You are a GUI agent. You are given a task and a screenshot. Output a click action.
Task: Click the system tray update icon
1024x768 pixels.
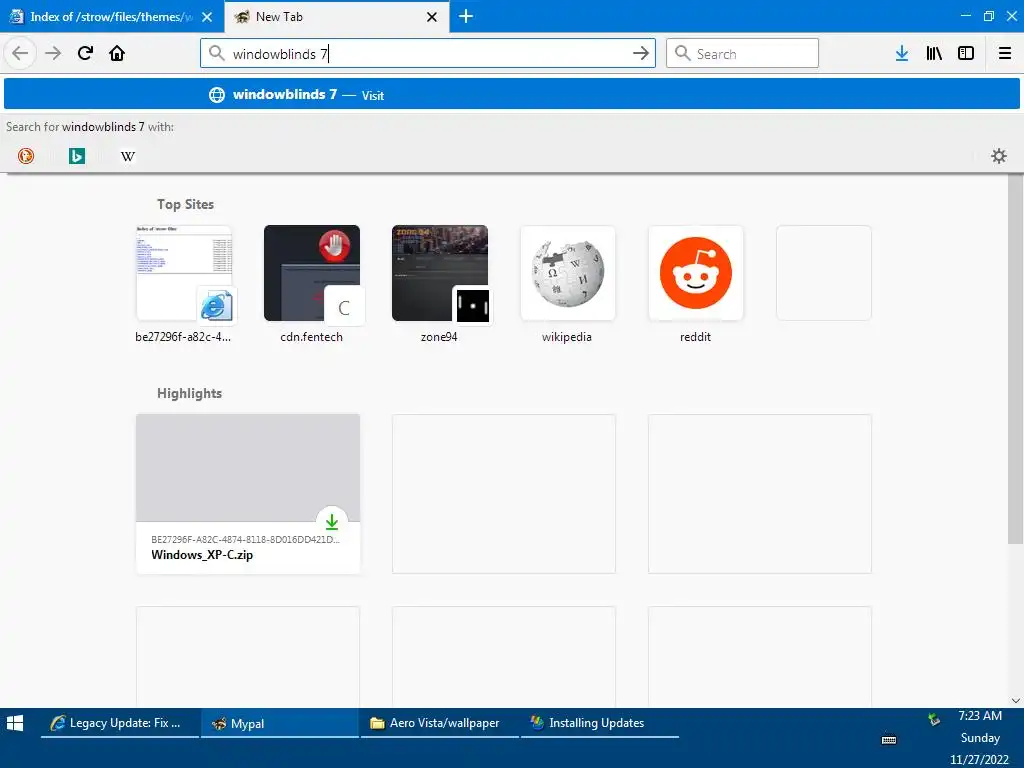tap(934, 720)
